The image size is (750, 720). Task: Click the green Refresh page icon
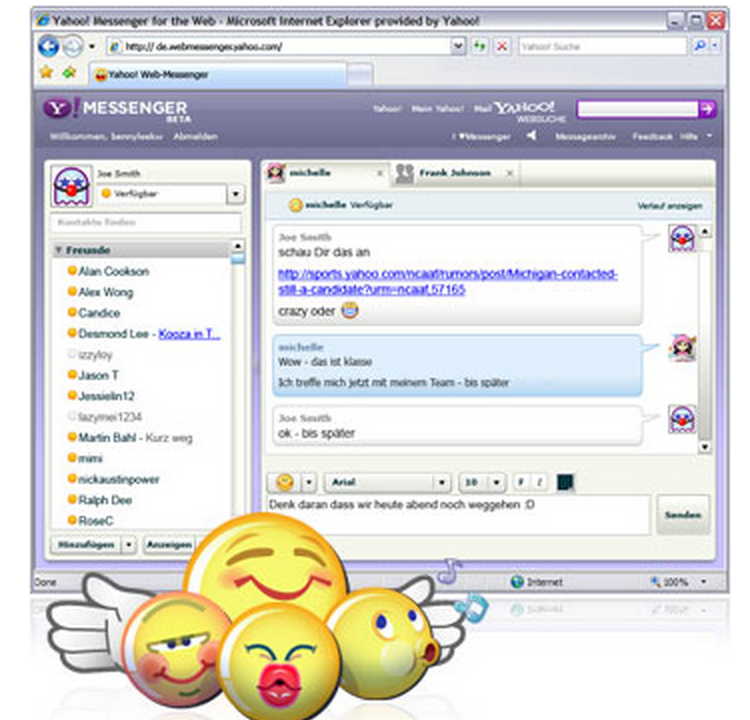(480, 46)
